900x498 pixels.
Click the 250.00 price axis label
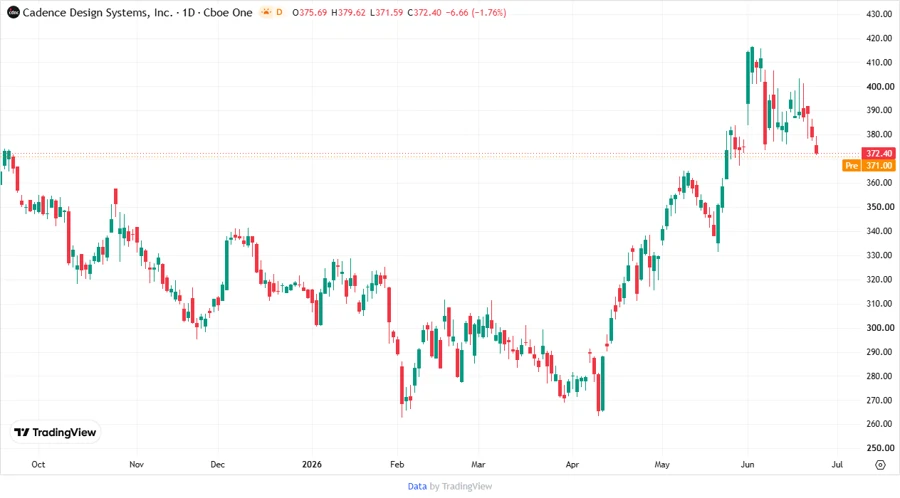point(879,448)
